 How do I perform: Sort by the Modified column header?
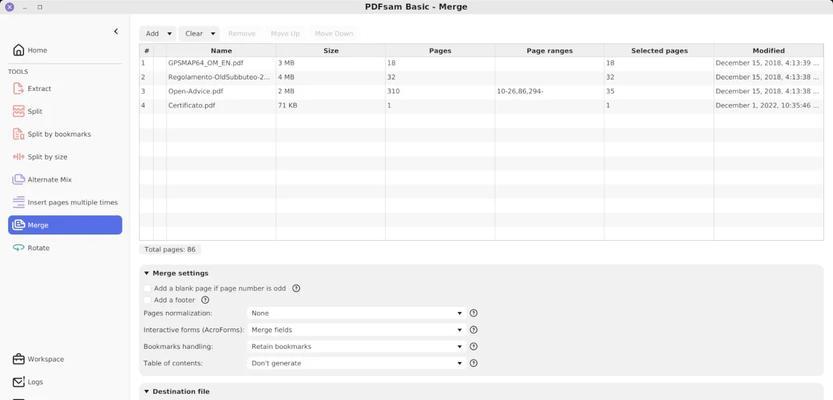(x=768, y=50)
